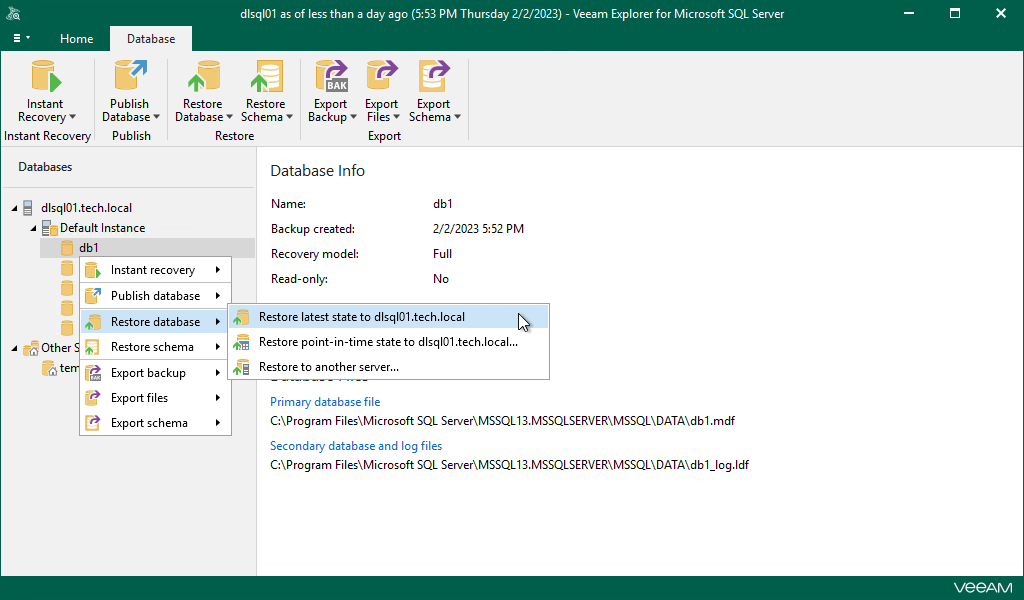Viewport: 1024px width, 600px height.
Task: Choose Instant recovery from context menu
Action: point(155,270)
